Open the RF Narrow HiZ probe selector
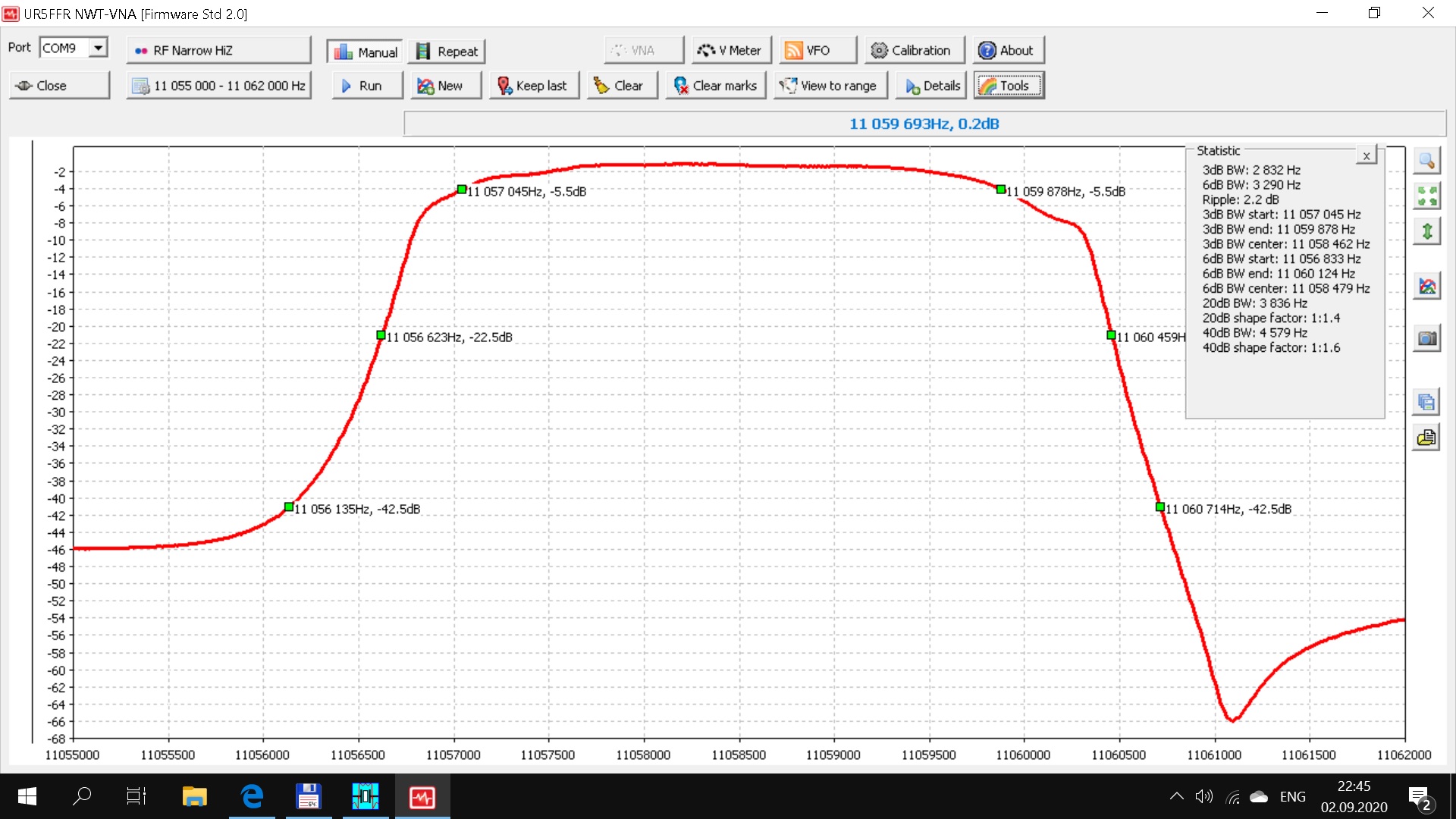The height and width of the screenshot is (819, 1456). 218,51
